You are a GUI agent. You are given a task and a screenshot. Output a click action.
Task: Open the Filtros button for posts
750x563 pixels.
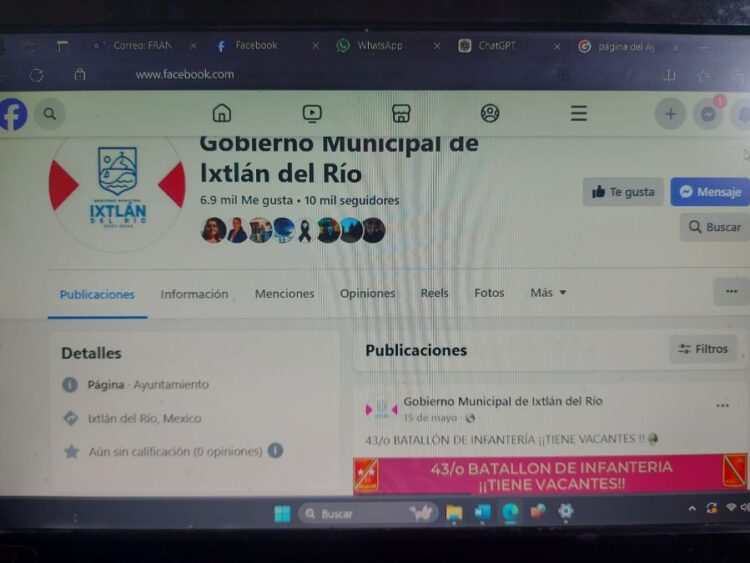point(703,349)
